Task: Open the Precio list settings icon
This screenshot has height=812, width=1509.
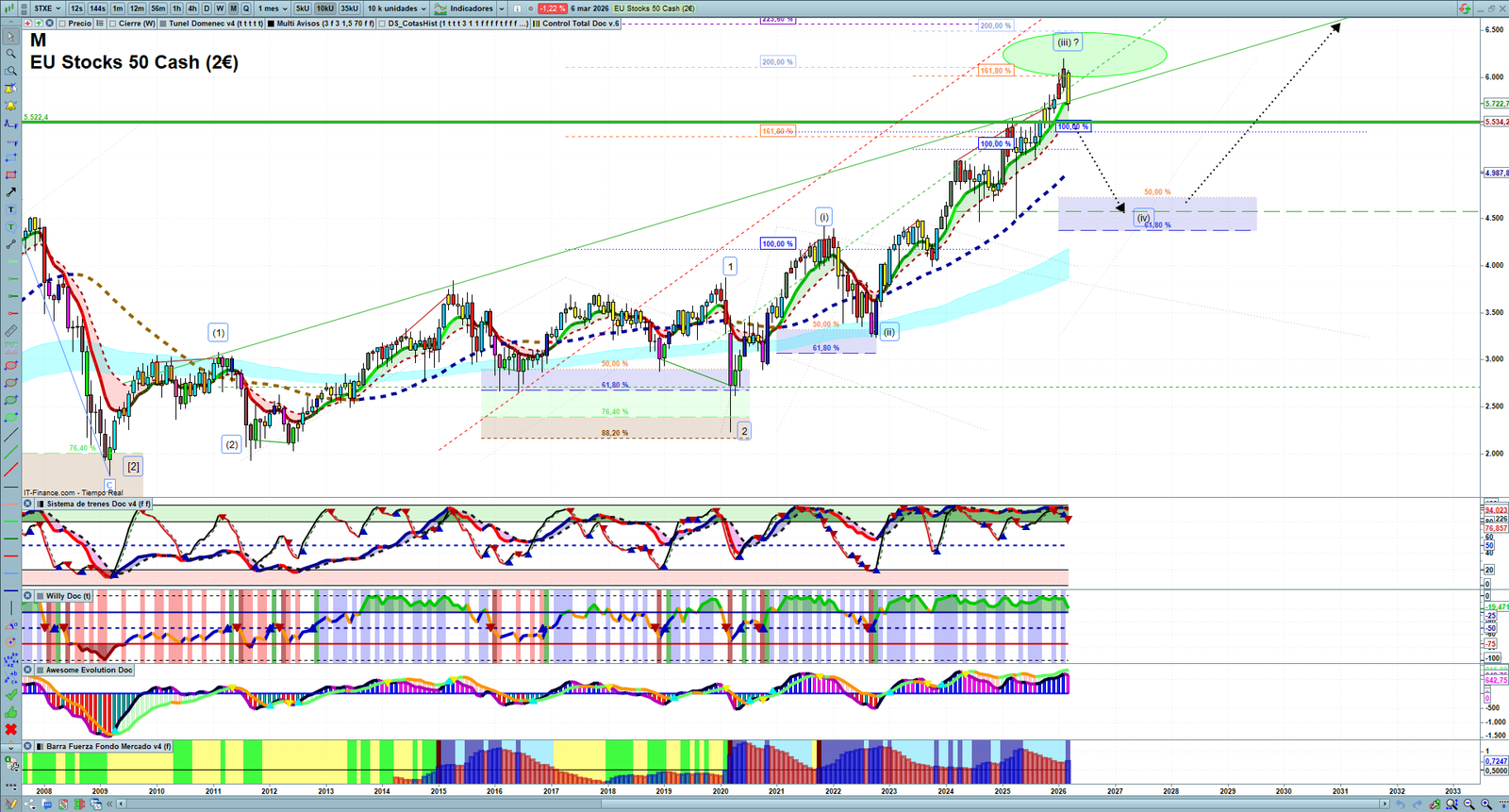Action: [100, 24]
